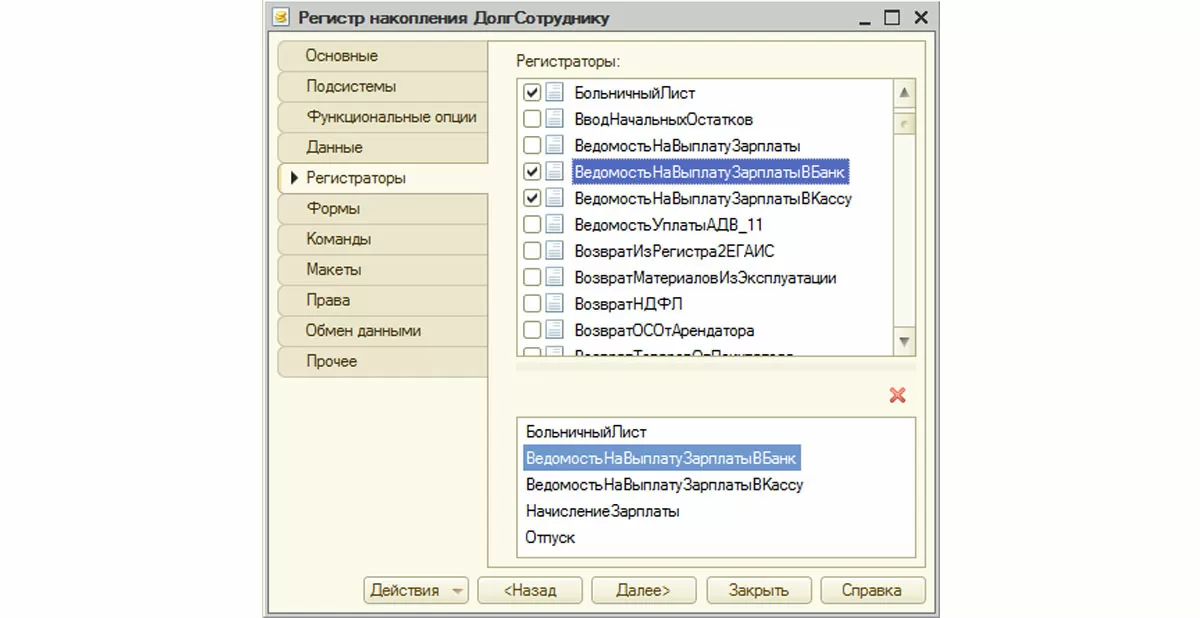The height and width of the screenshot is (618, 1200).
Task: Click the document icon beside БольничныйЛист
Action: 555,93
